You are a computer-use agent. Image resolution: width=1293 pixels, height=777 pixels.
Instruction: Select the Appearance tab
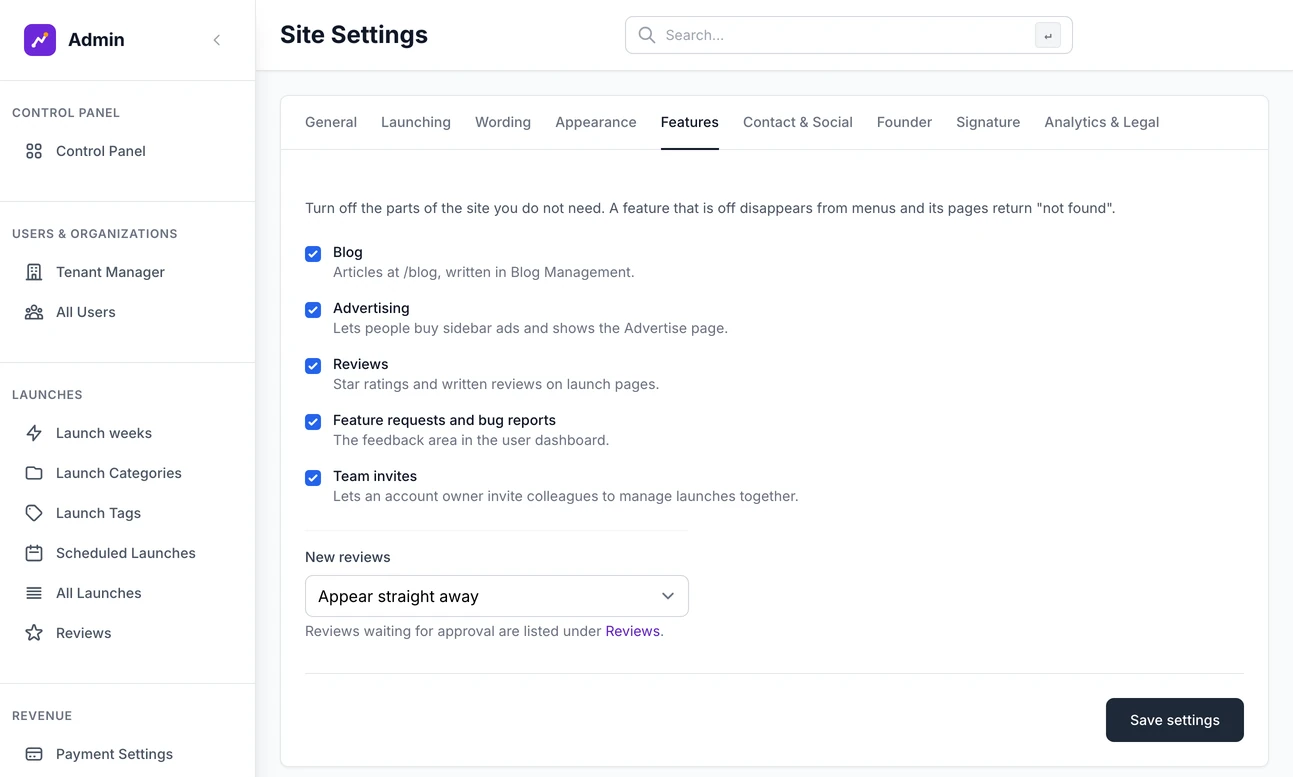(x=596, y=122)
